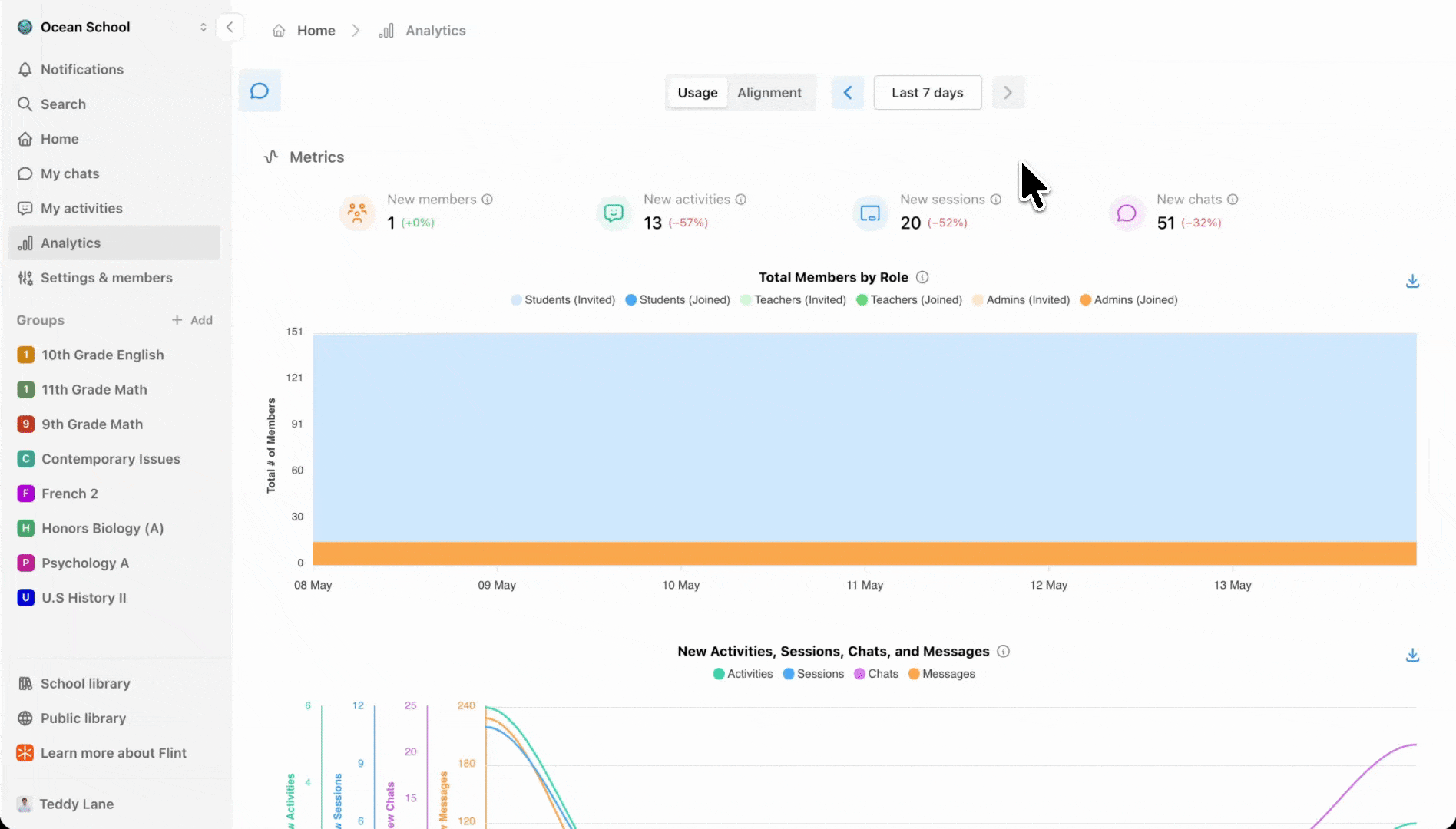Screen dimensions: 1456x829
Task: Open the Honors Biology (A) group
Action: tap(114, 528)
